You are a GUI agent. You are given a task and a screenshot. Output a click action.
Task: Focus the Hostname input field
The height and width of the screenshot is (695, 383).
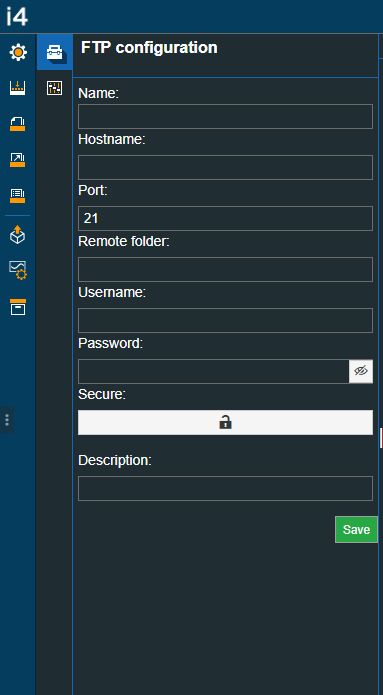pyautogui.click(x=225, y=168)
